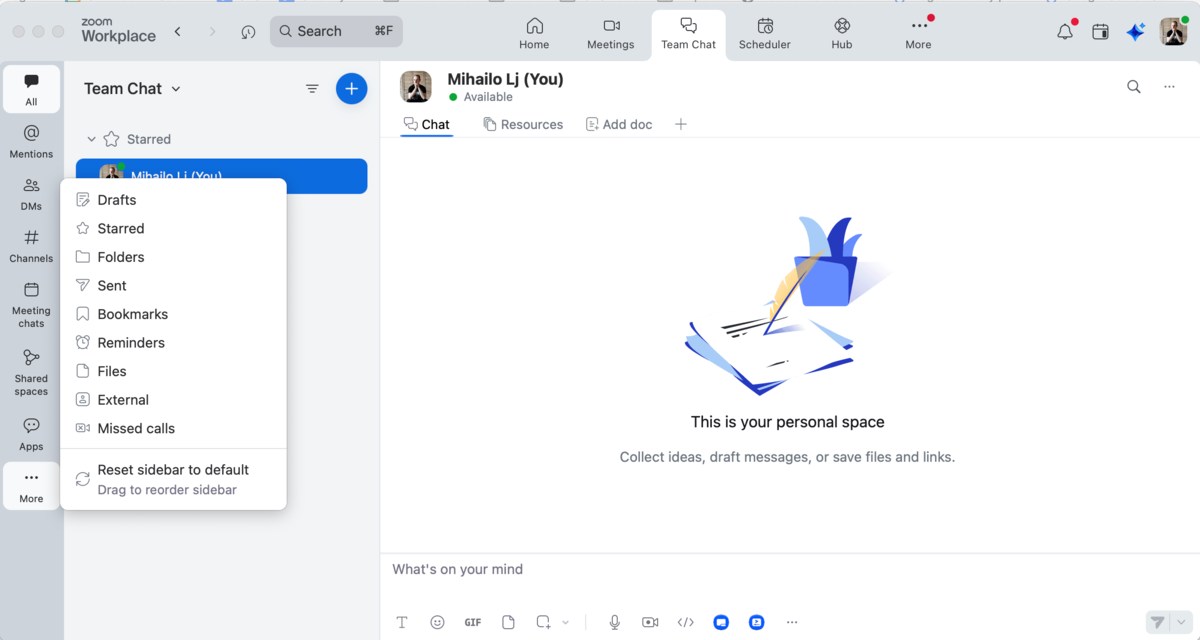Switch to the Resources tab

point(523,124)
